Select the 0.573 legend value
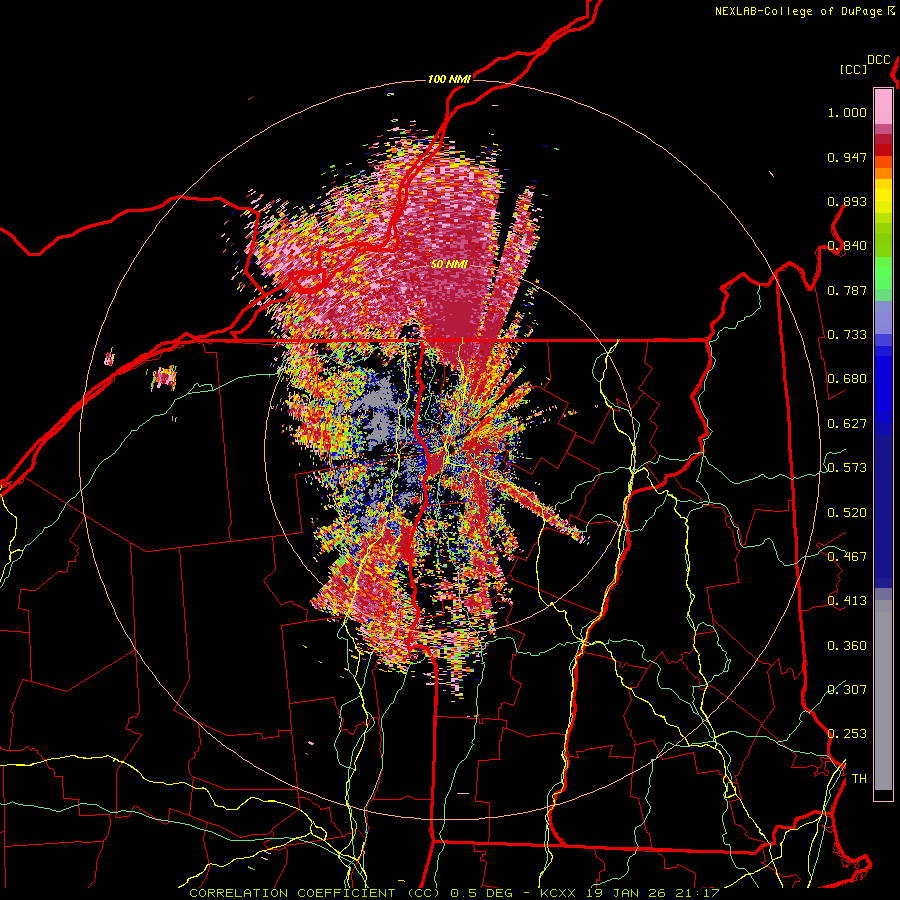Image resolution: width=900 pixels, height=900 pixels. pos(847,468)
